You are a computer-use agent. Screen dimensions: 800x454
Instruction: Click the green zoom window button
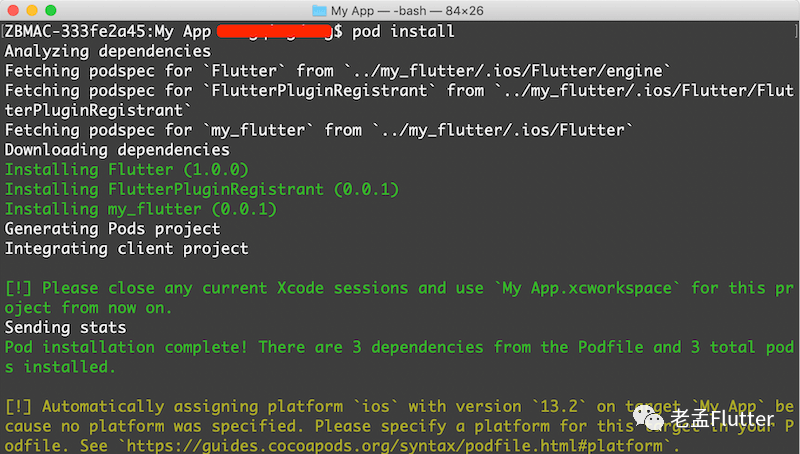click(x=51, y=10)
